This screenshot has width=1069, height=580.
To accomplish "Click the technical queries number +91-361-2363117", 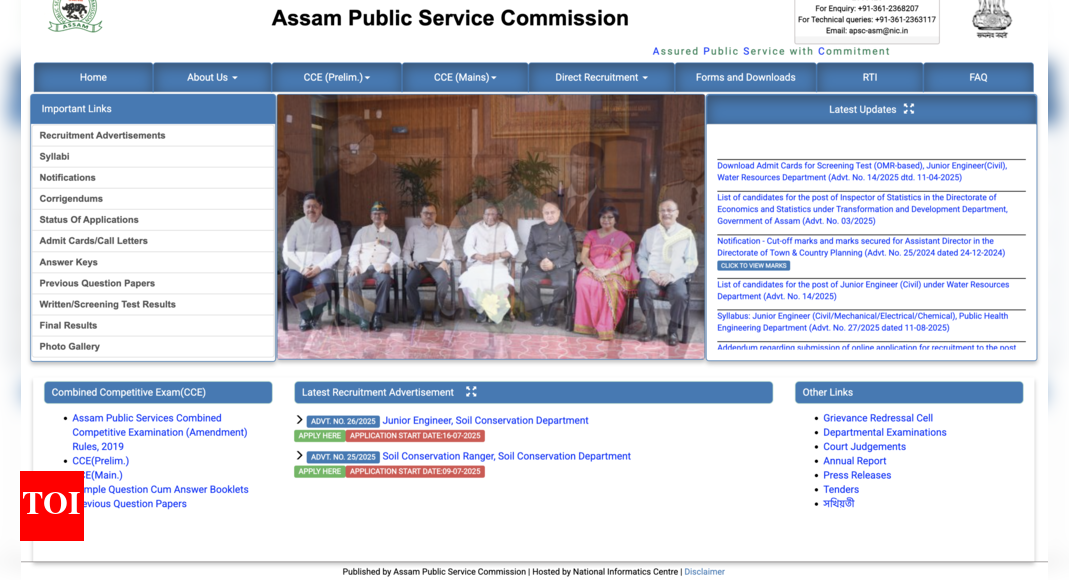I will tap(905, 20).
